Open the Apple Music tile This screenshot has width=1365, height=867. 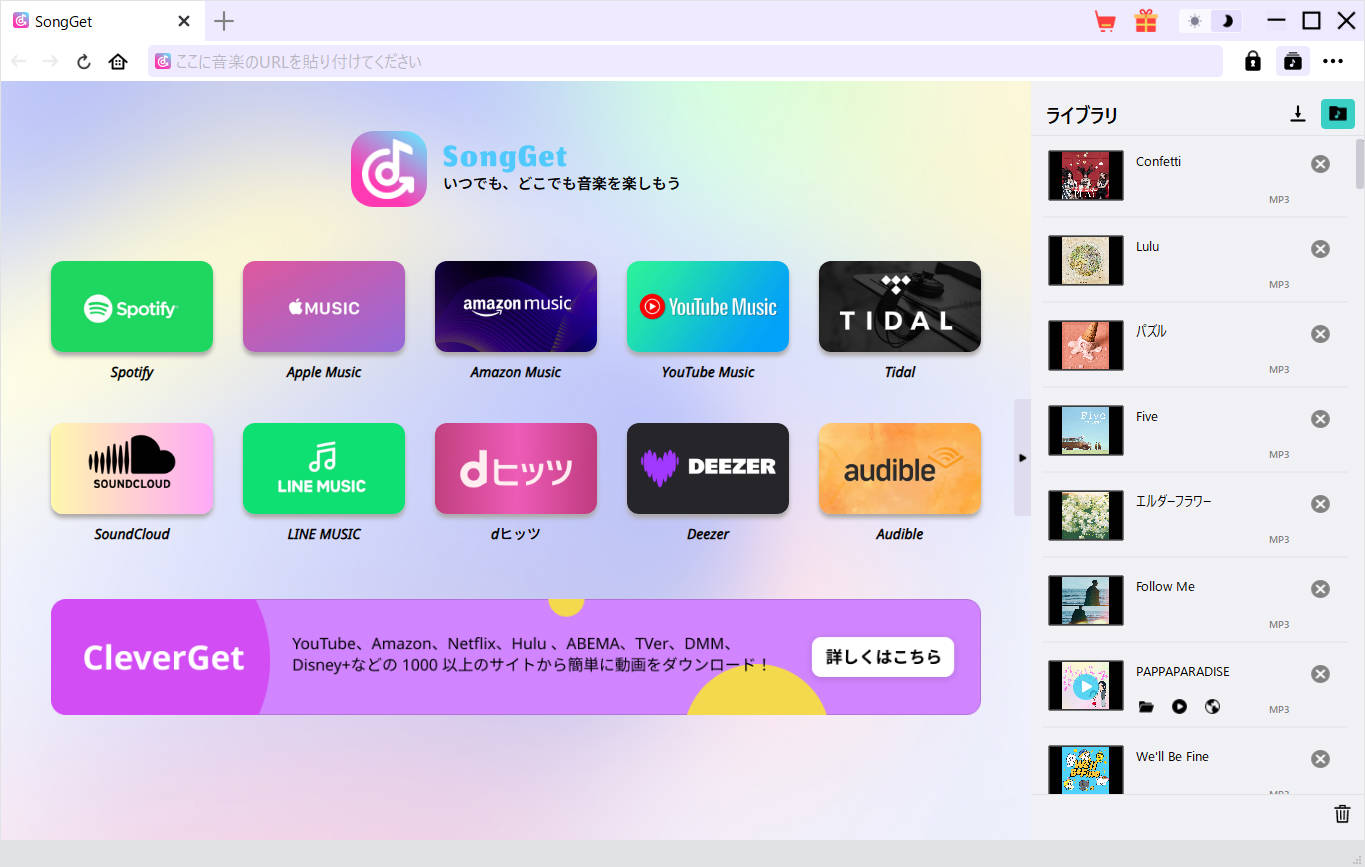pos(324,307)
